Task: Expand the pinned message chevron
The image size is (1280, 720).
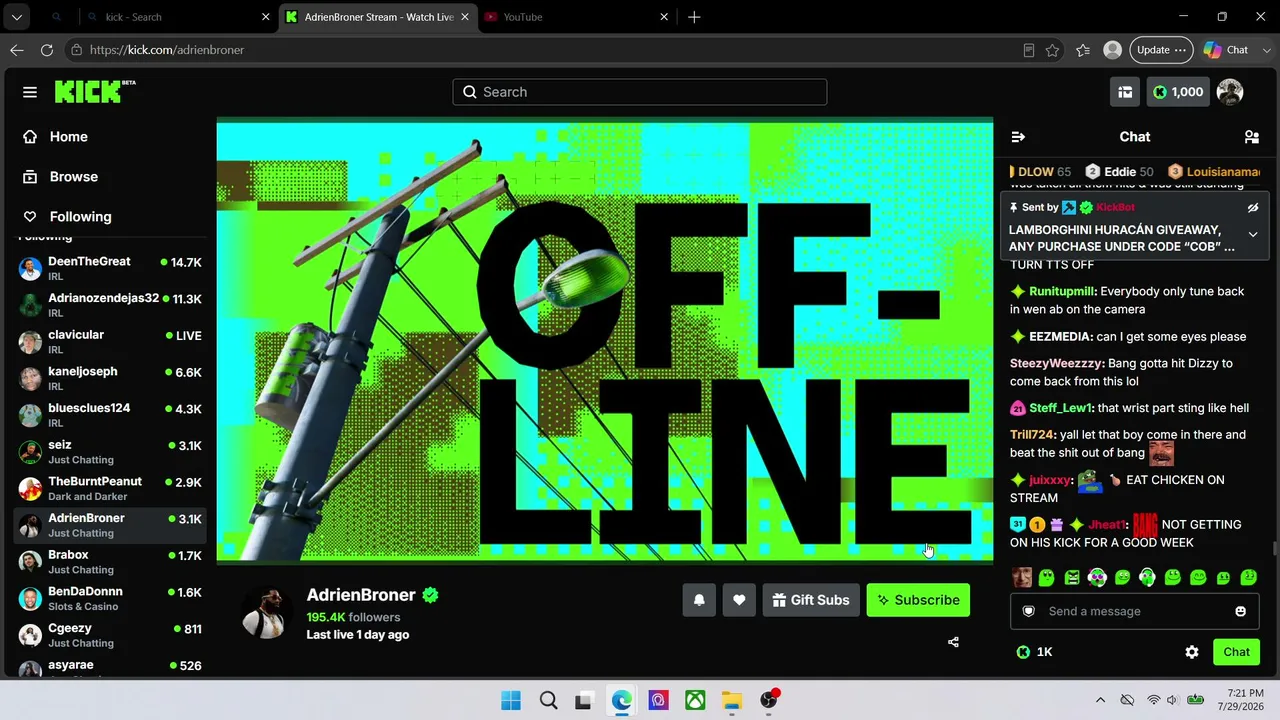Action: coord(1252,235)
